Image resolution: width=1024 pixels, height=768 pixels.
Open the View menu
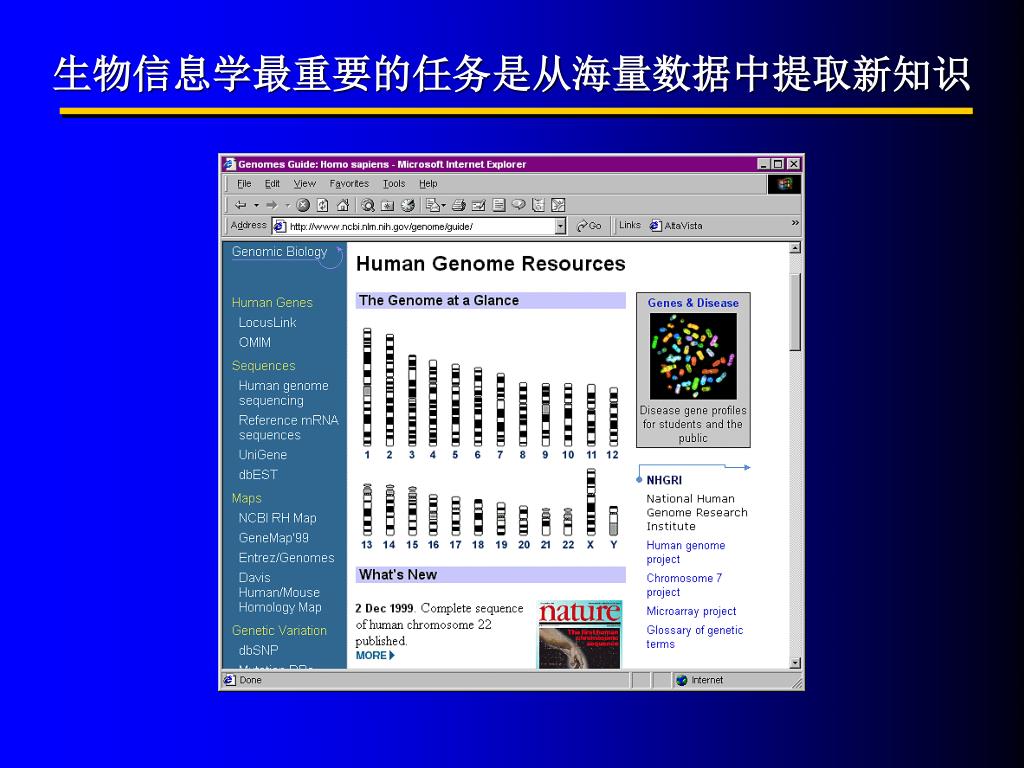pyautogui.click(x=304, y=184)
